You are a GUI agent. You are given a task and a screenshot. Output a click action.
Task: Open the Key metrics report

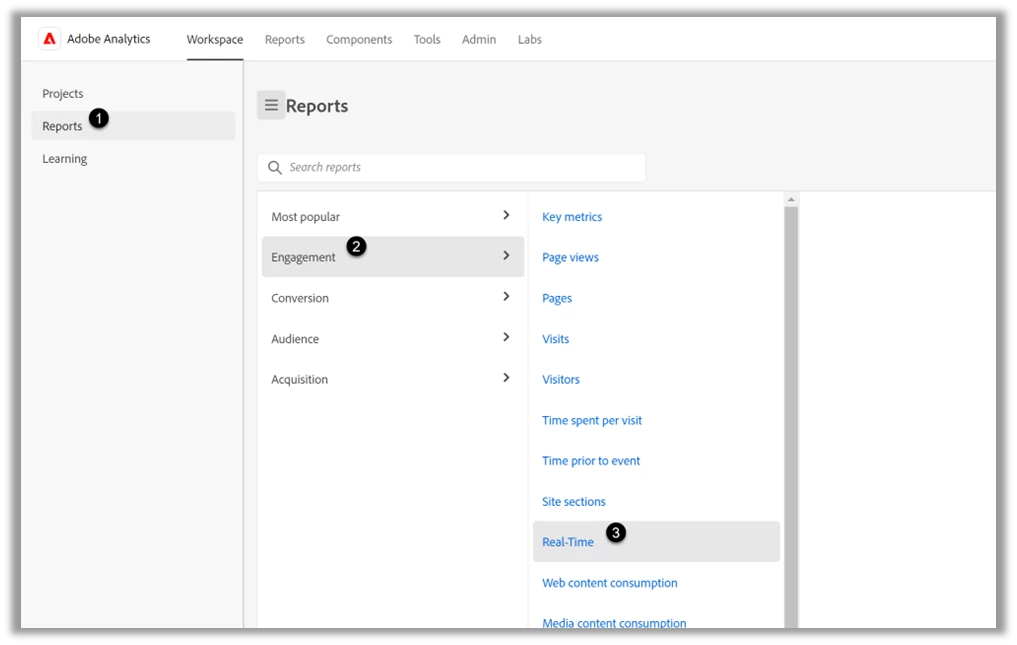pos(572,217)
